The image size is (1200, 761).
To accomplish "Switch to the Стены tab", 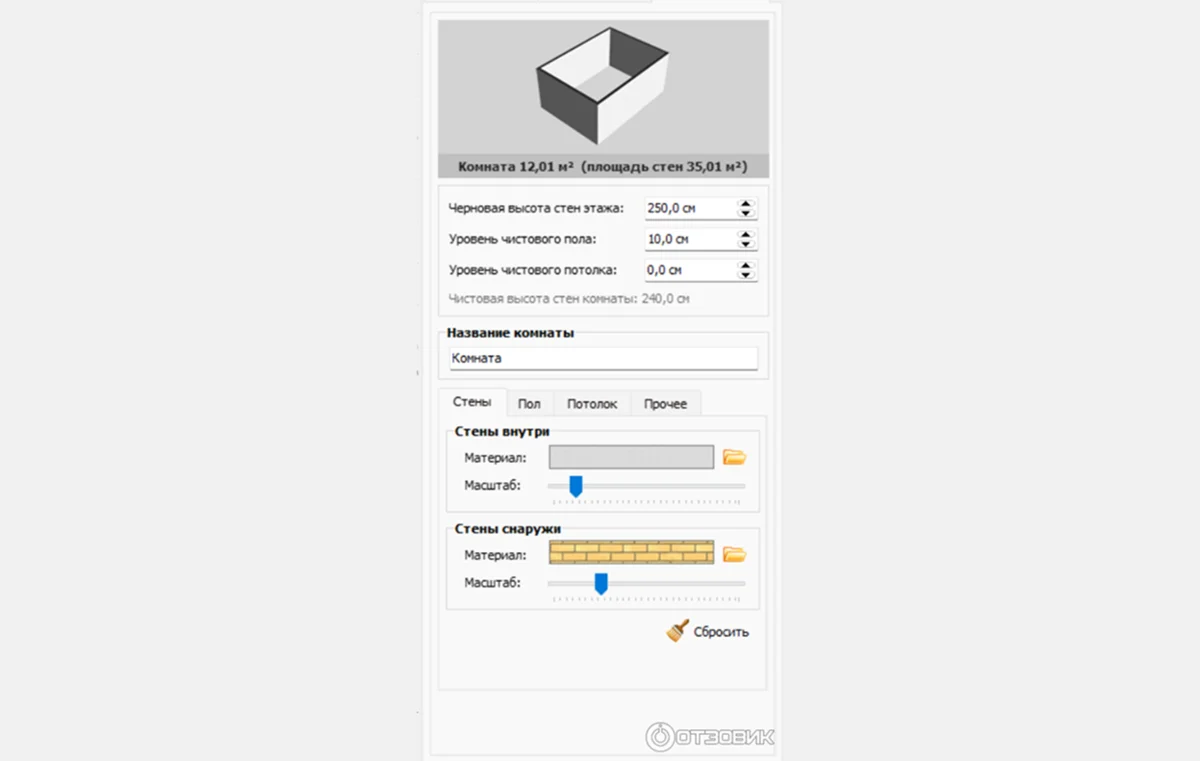I will tap(472, 402).
